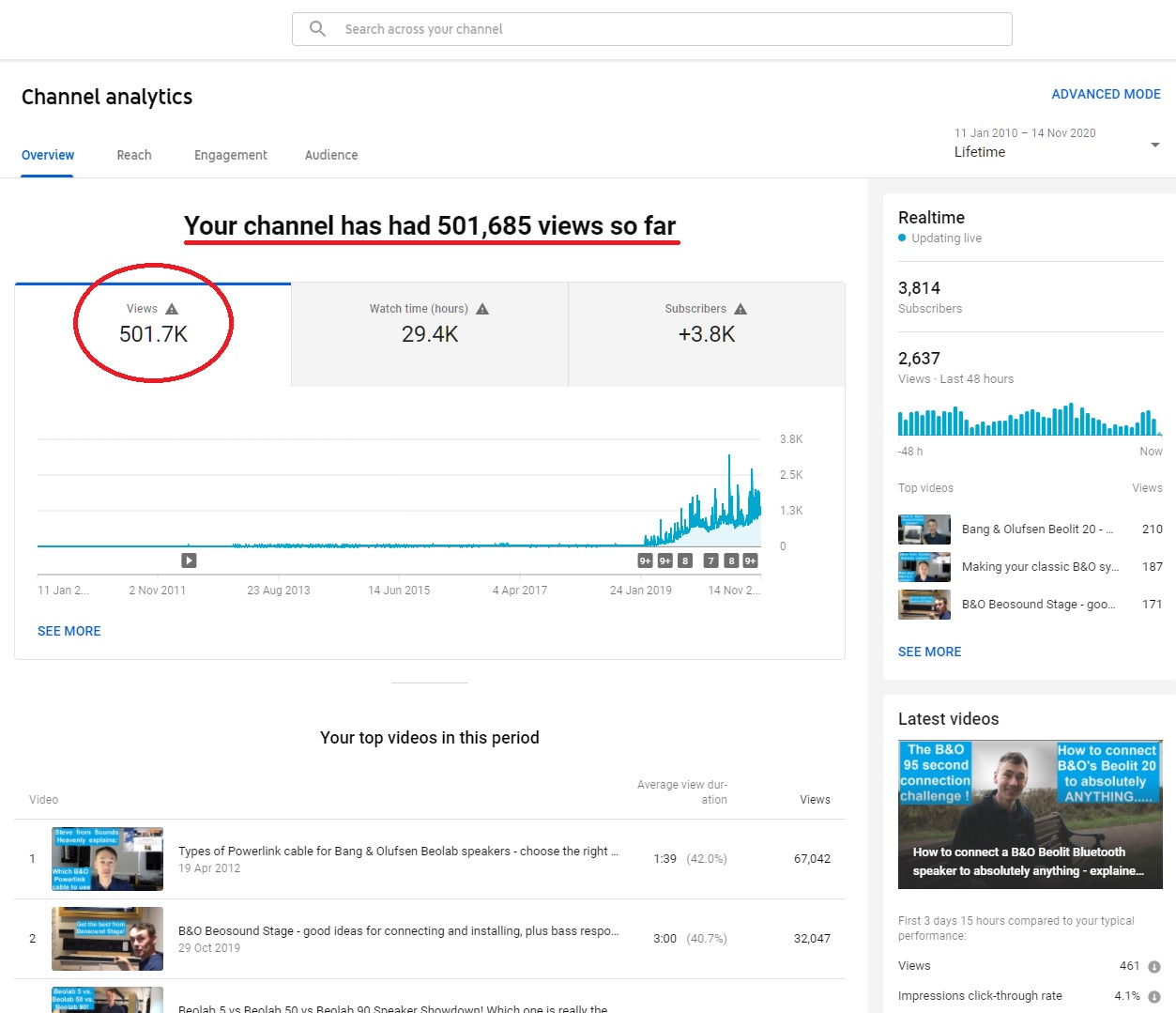Viewport: 1176px width, 1013px height.
Task: Click the search magnifier icon
Action: [318, 29]
